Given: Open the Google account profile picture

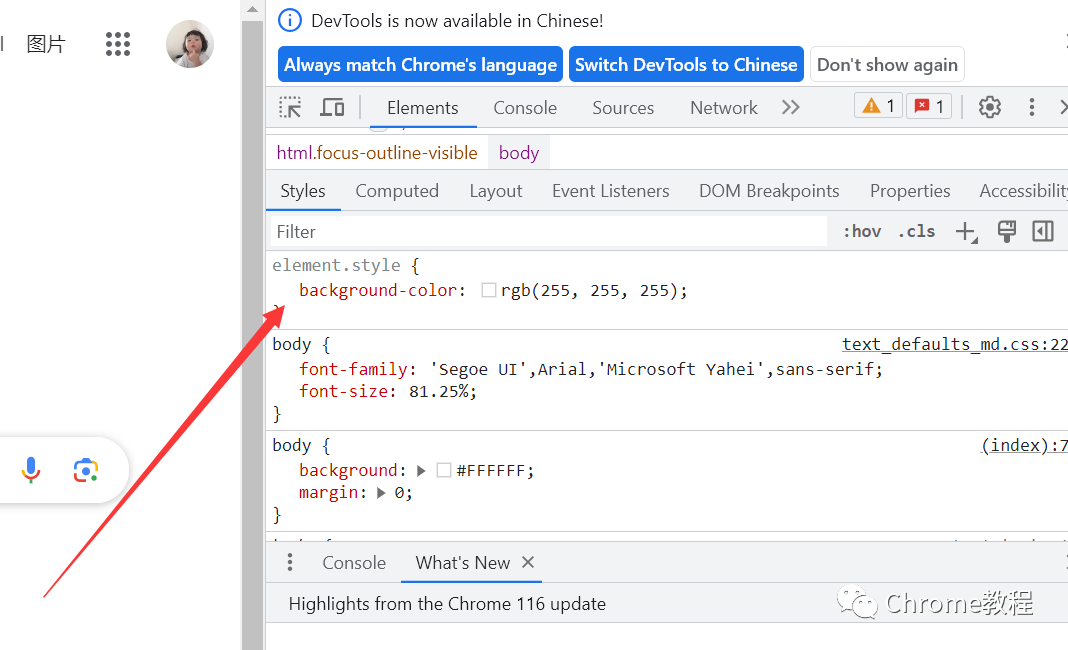Looking at the screenshot, I should (x=190, y=44).
